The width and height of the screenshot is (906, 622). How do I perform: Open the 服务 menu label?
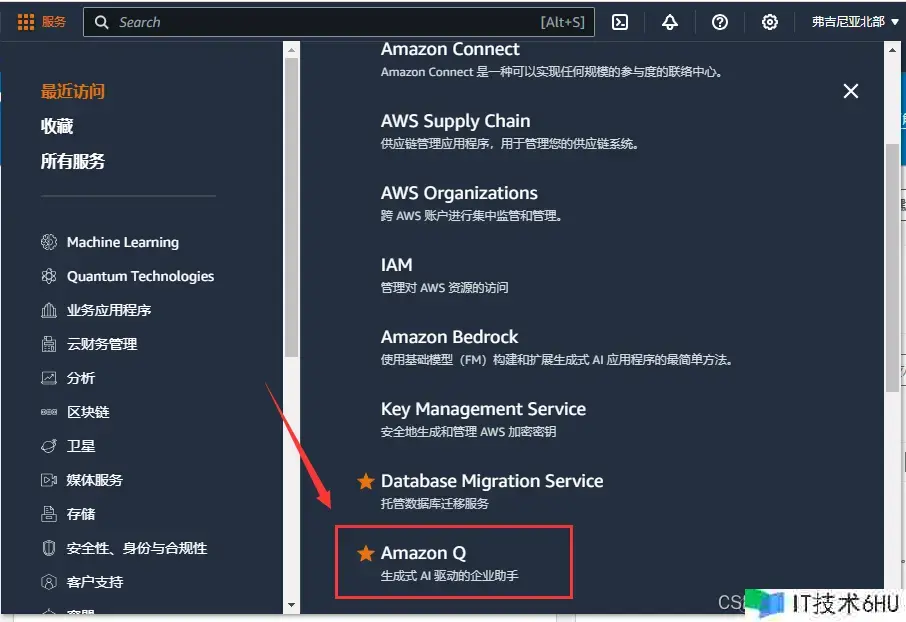tap(54, 22)
